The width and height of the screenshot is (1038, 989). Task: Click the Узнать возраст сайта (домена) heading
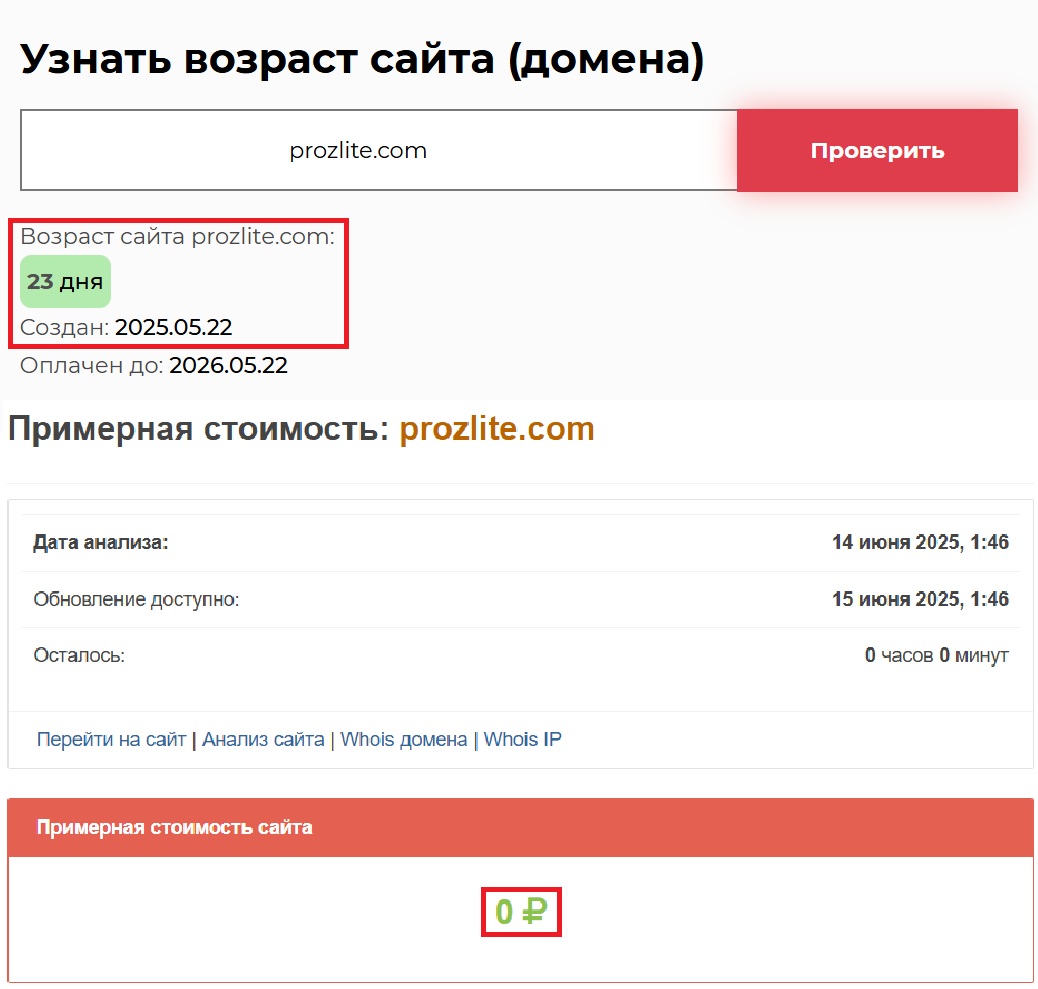pyautogui.click(x=362, y=60)
